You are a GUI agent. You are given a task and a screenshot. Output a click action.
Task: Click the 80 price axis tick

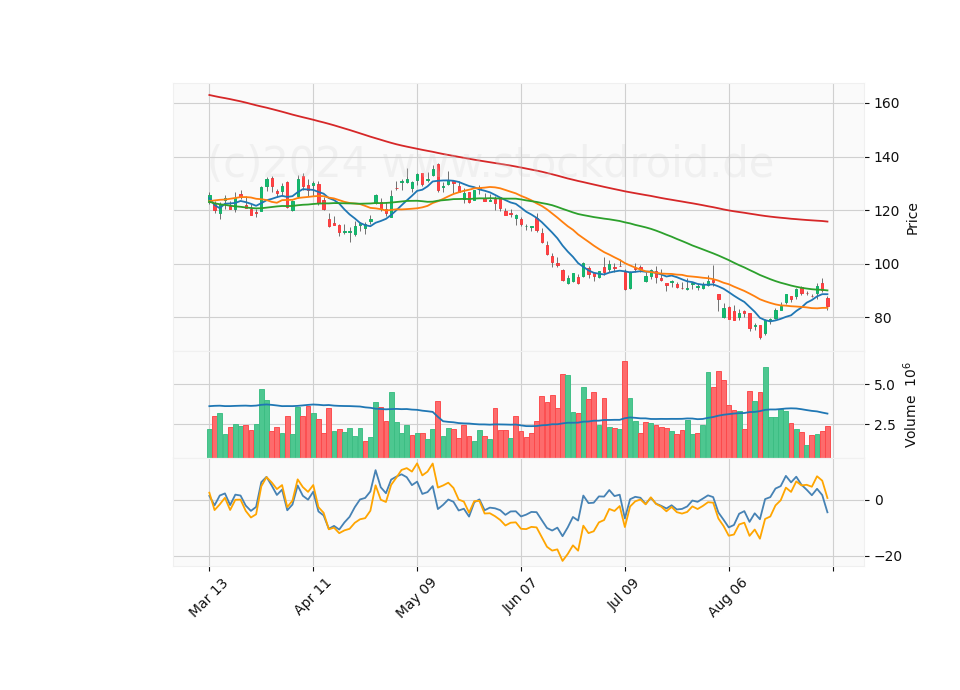click(x=882, y=318)
